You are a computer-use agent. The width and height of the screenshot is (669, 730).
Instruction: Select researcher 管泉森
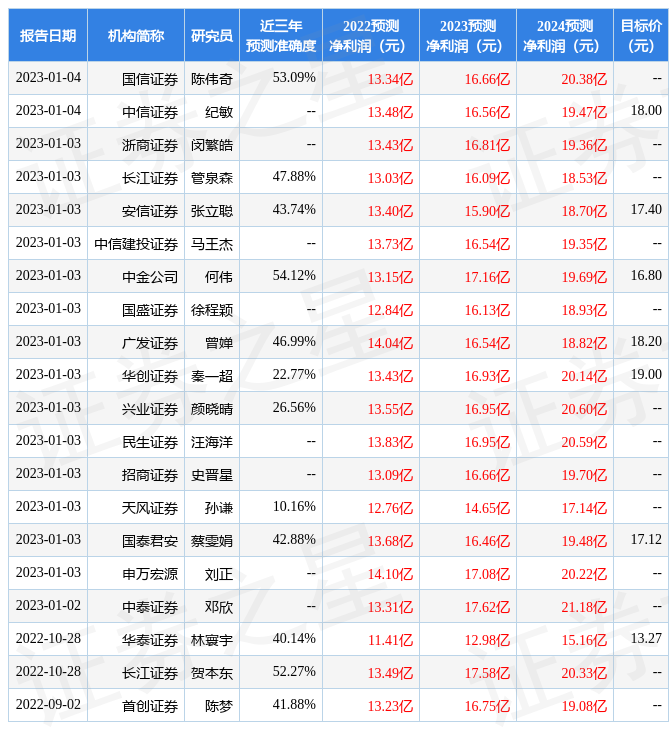pos(212,178)
